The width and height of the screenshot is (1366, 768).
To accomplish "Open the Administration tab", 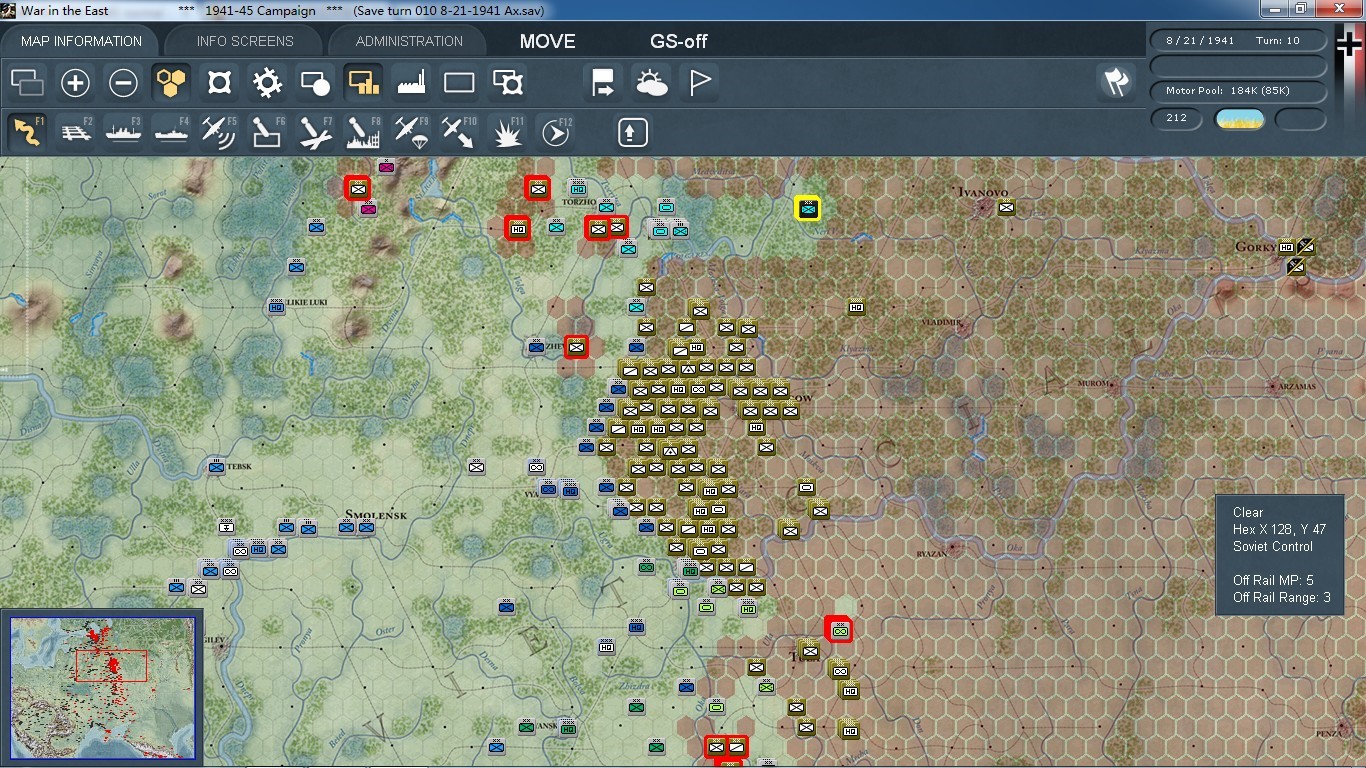I will click(409, 41).
